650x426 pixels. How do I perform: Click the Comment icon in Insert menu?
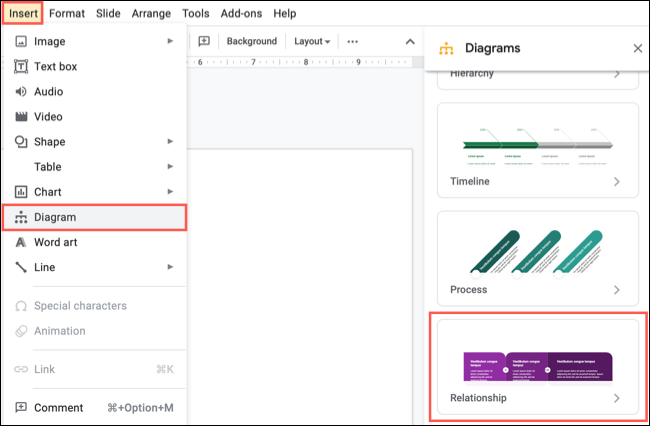coord(21,407)
